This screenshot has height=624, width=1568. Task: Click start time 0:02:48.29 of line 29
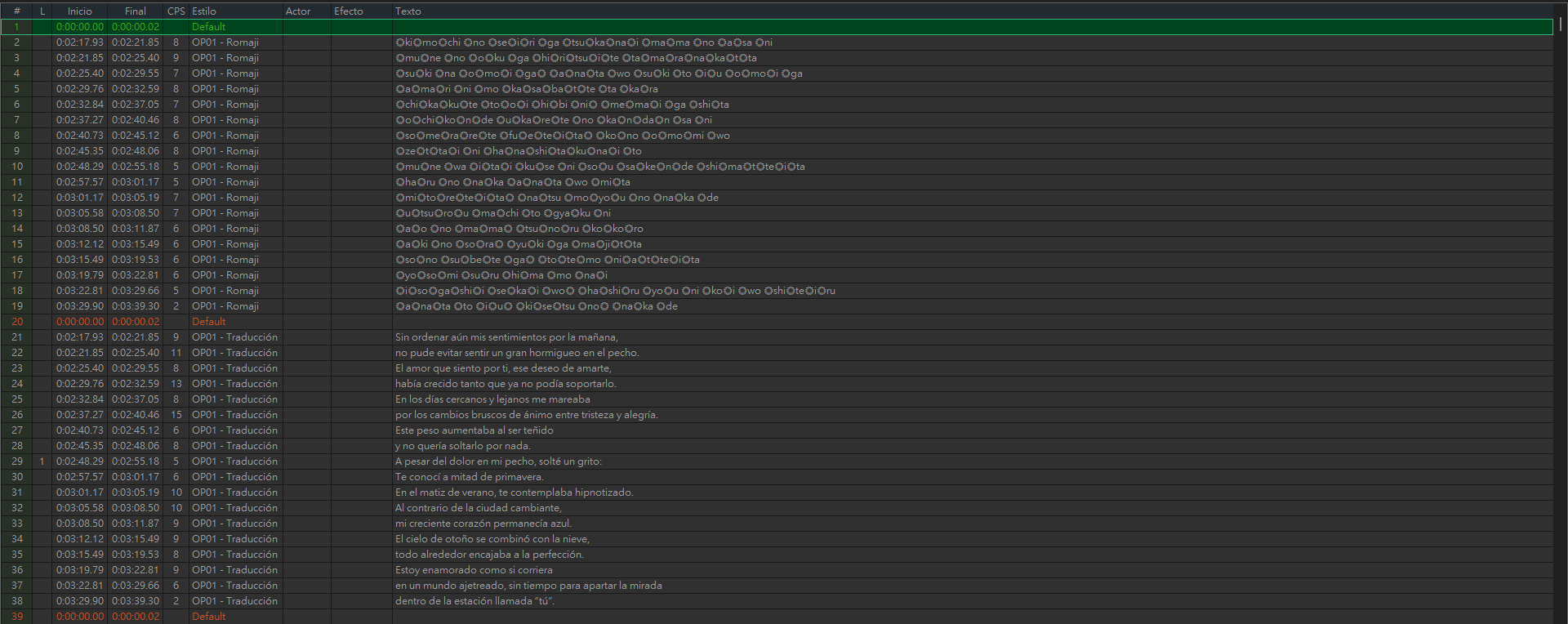80,461
